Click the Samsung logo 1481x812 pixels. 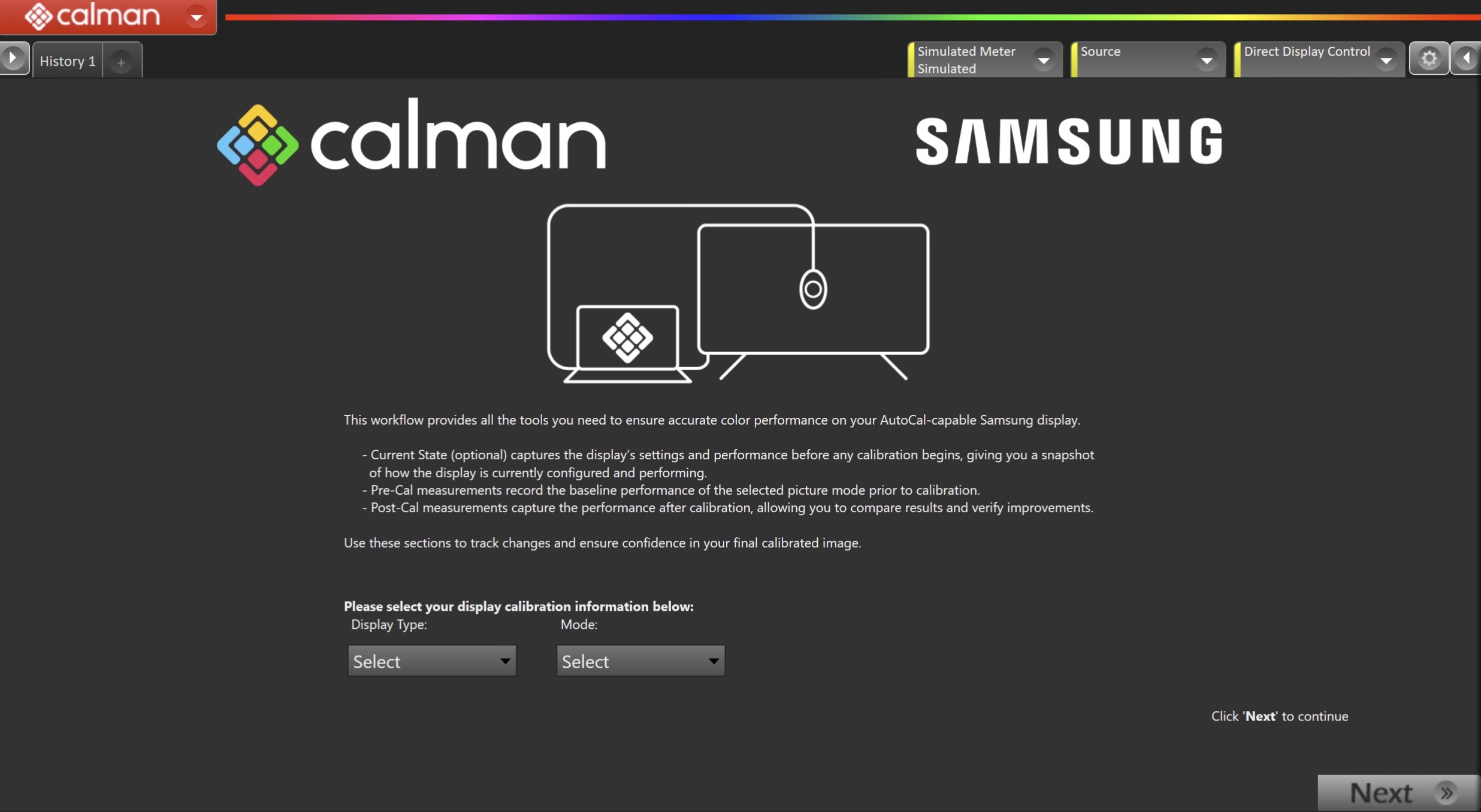click(1069, 141)
